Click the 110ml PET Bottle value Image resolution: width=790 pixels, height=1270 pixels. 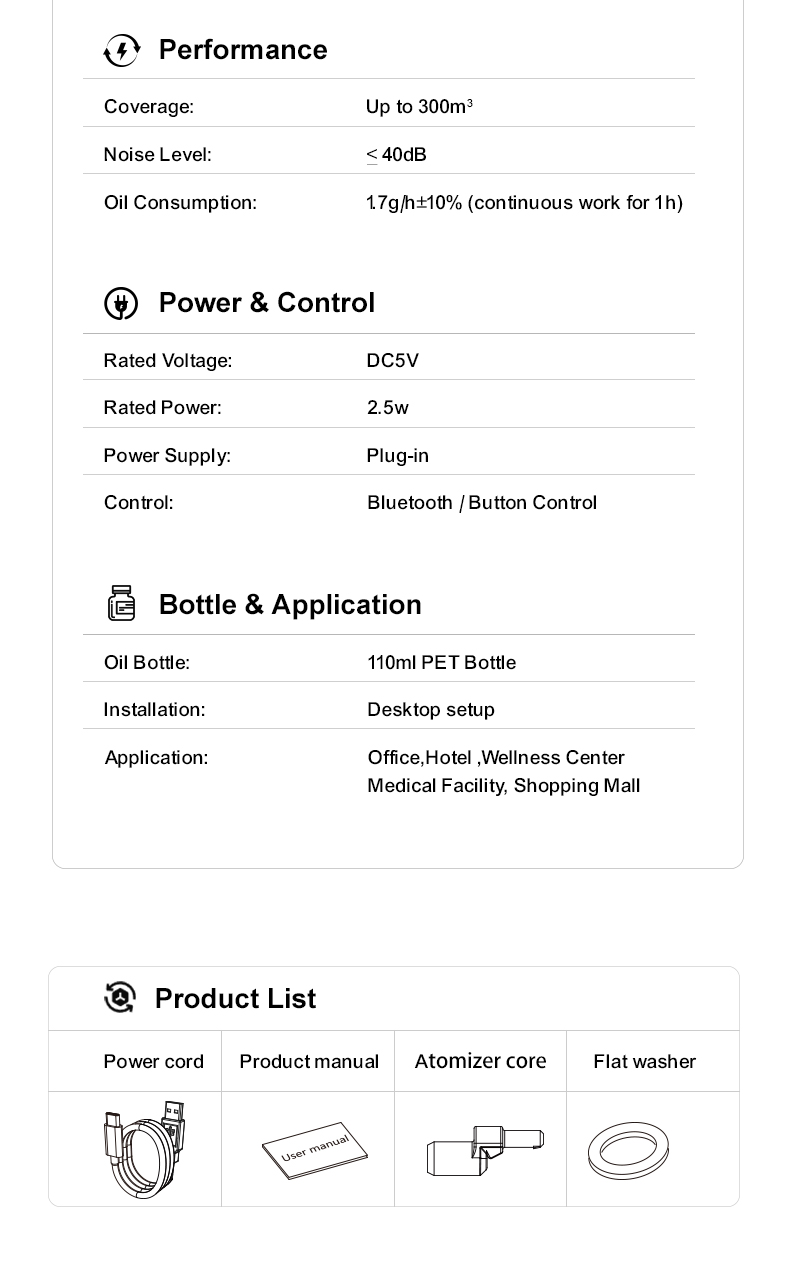[x=442, y=662]
